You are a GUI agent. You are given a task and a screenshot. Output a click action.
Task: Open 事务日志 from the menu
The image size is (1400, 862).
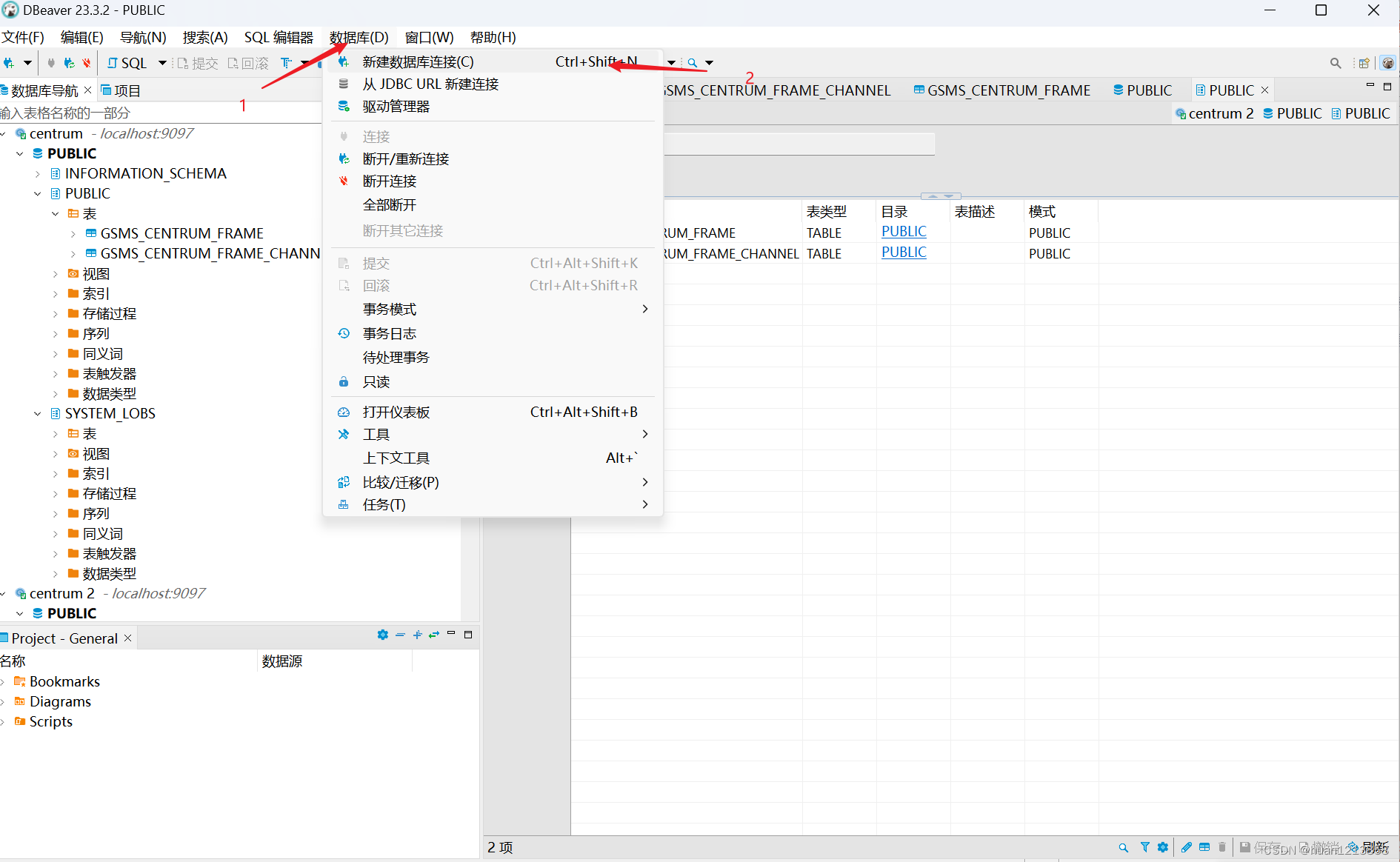pyautogui.click(x=493, y=334)
